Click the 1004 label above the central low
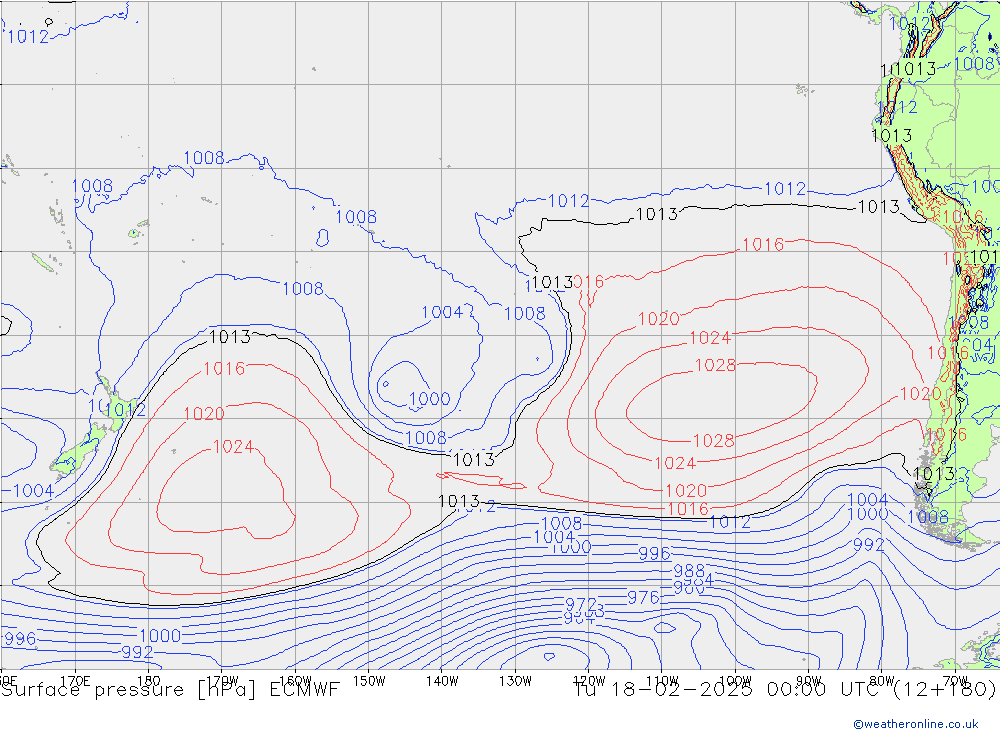The height and width of the screenshot is (733, 1000). (x=442, y=312)
